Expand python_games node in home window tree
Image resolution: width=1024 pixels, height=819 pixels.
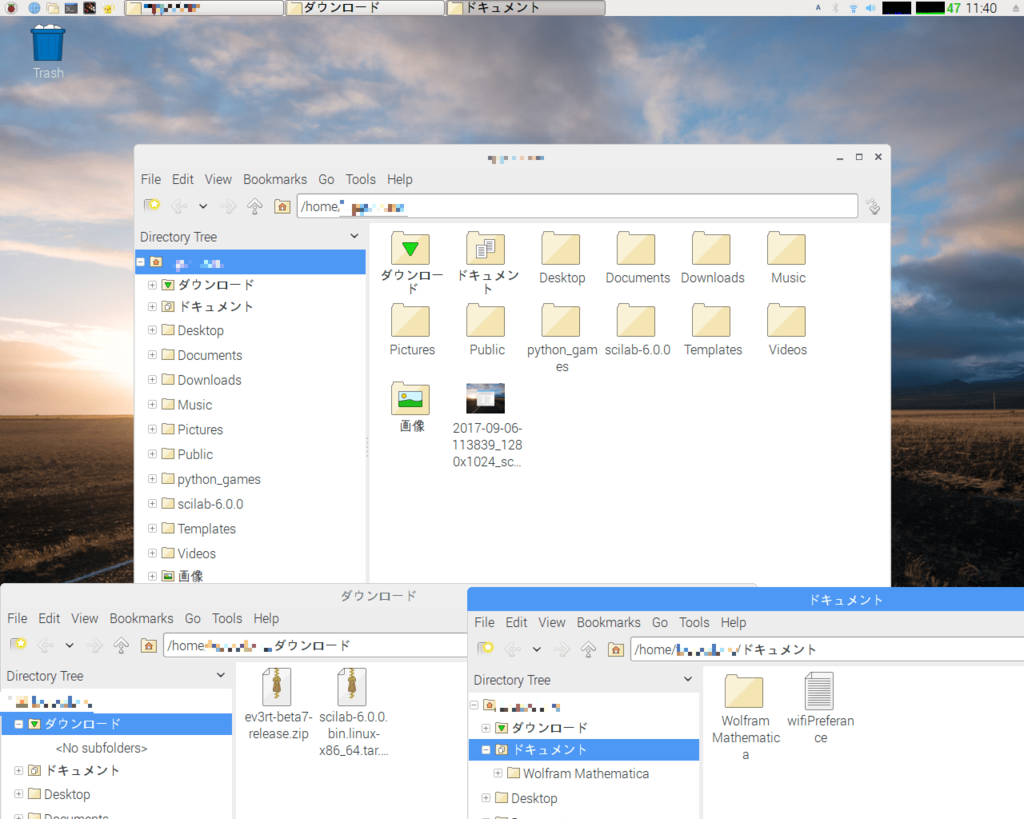pyautogui.click(x=152, y=479)
